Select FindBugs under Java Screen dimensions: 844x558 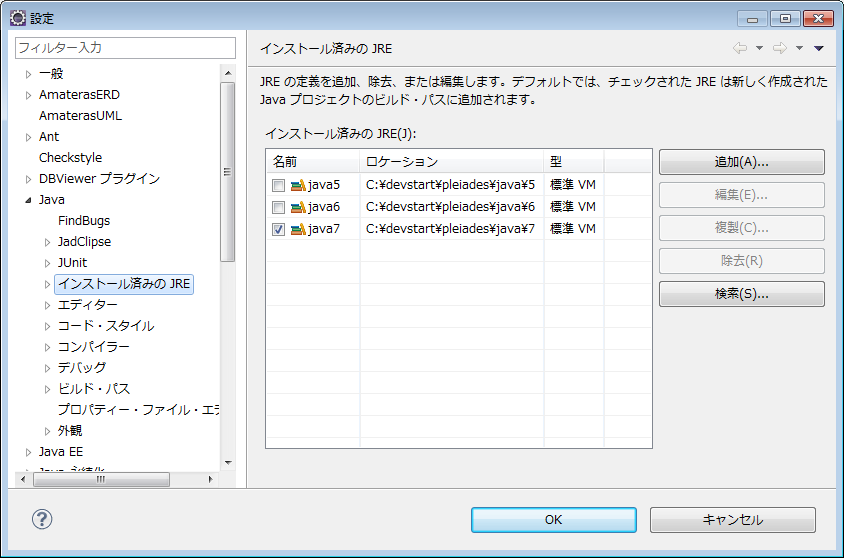(84, 221)
